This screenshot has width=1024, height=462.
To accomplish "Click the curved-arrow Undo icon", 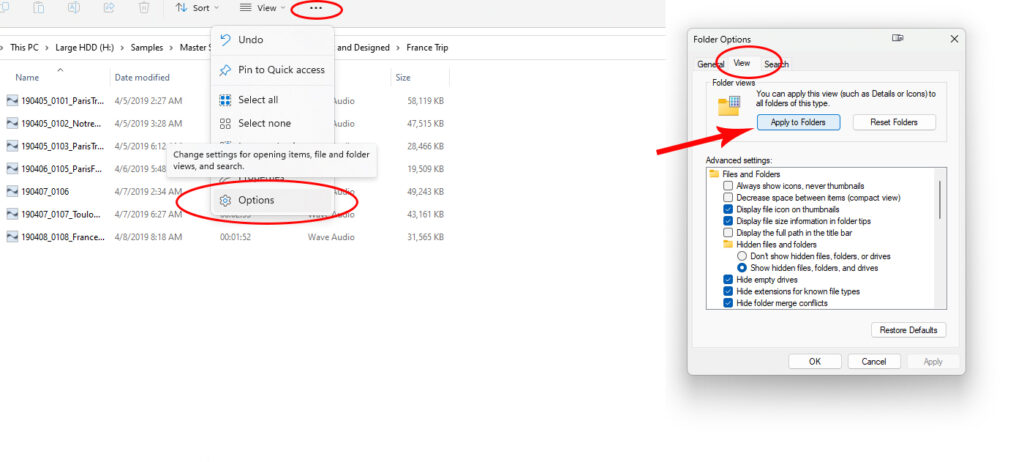I will tap(225, 40).
